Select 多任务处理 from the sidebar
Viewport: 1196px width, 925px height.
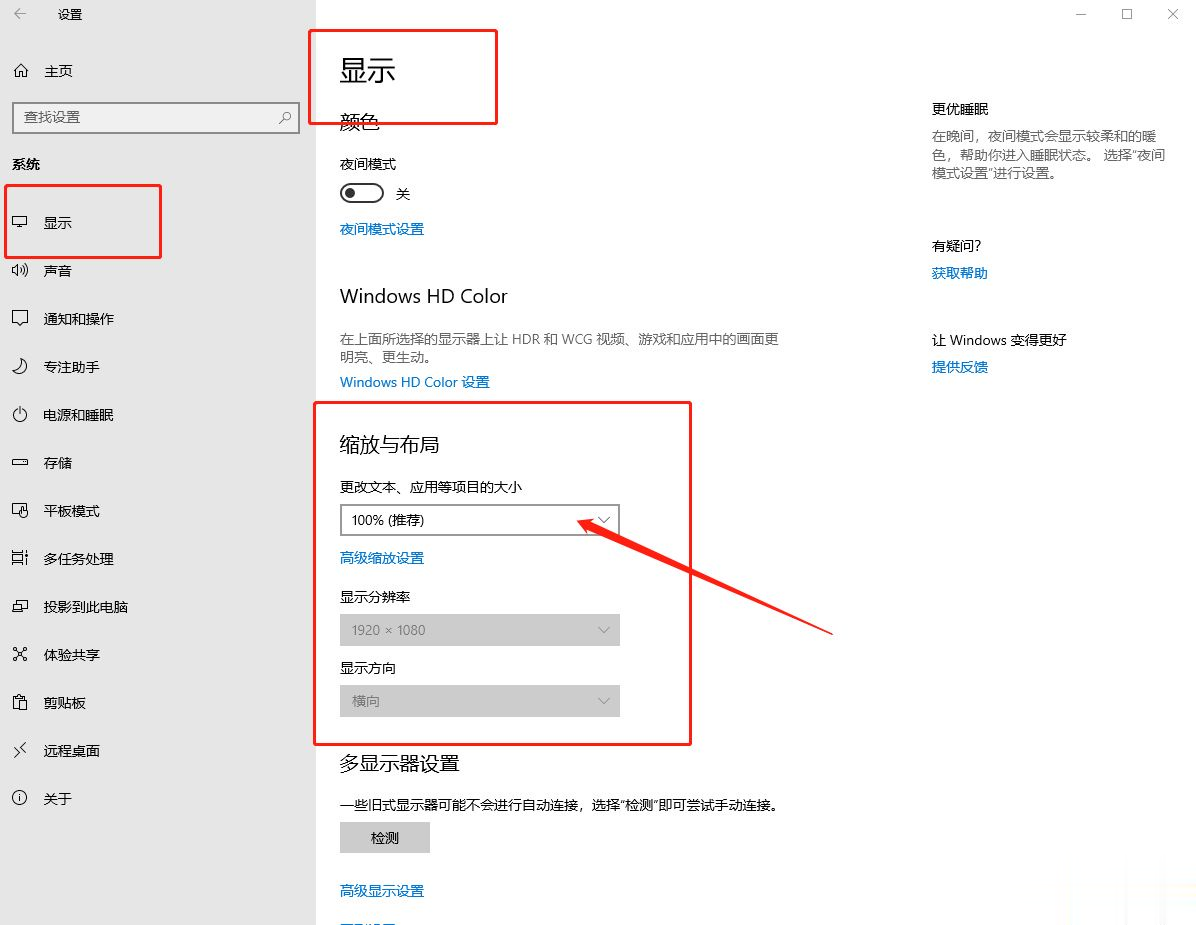(x=78, y=559)
